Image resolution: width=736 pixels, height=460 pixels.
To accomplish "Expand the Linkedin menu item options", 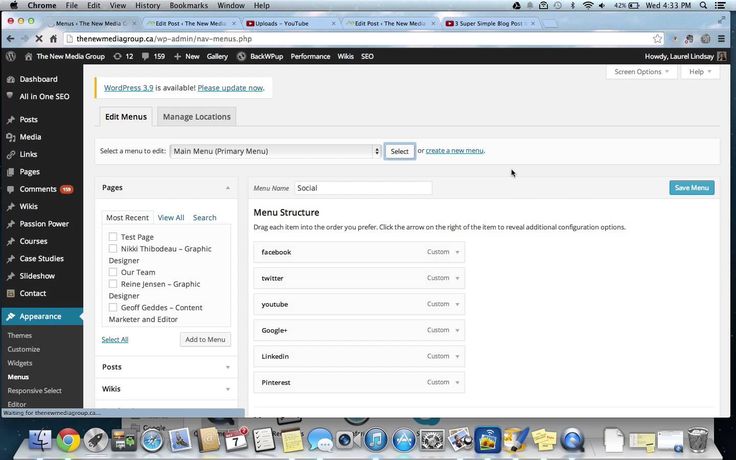I will [457, 356].
